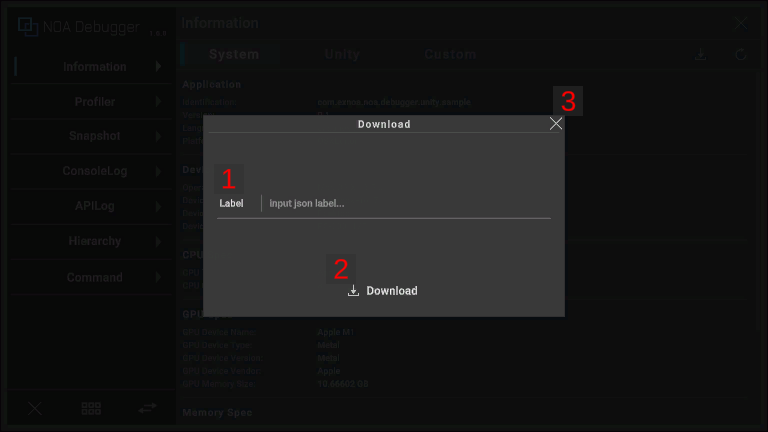
Task: Open the APILog menu item
Action: pos(91,206)
